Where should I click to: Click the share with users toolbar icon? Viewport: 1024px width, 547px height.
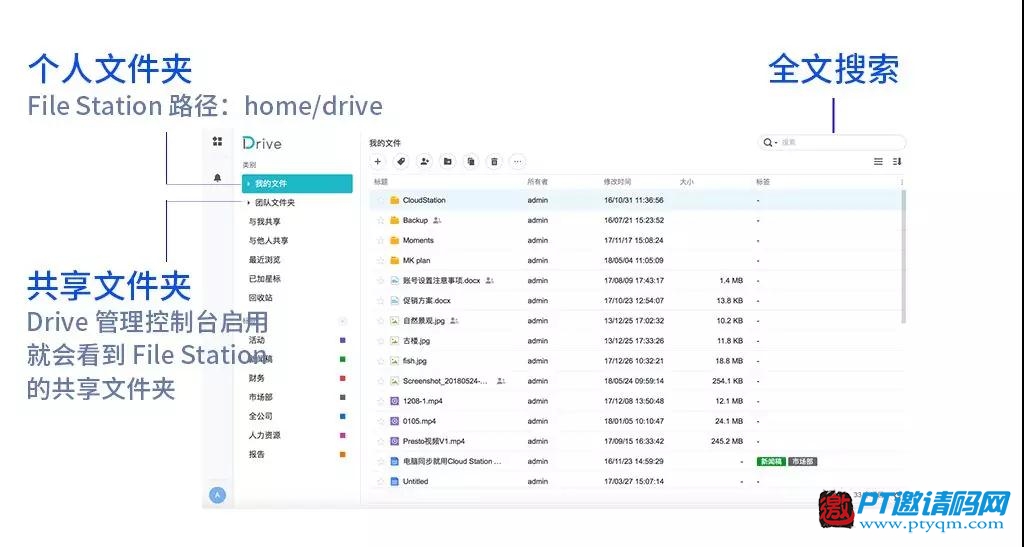point(424,161)
